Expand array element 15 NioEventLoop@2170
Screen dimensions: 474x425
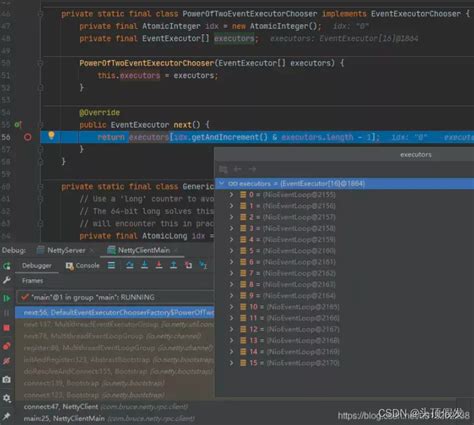point(231,363)
